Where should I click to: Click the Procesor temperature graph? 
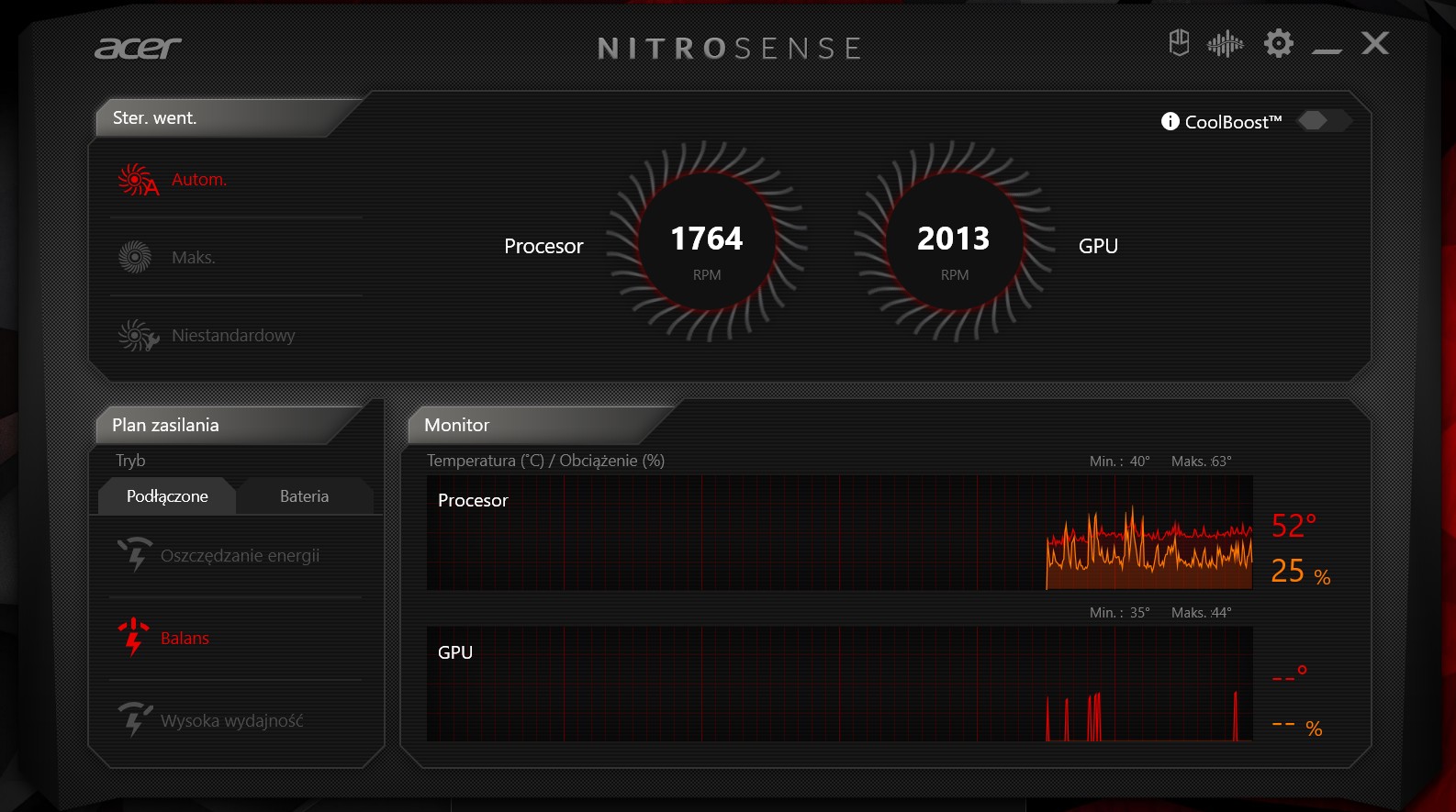coord(839,532)
